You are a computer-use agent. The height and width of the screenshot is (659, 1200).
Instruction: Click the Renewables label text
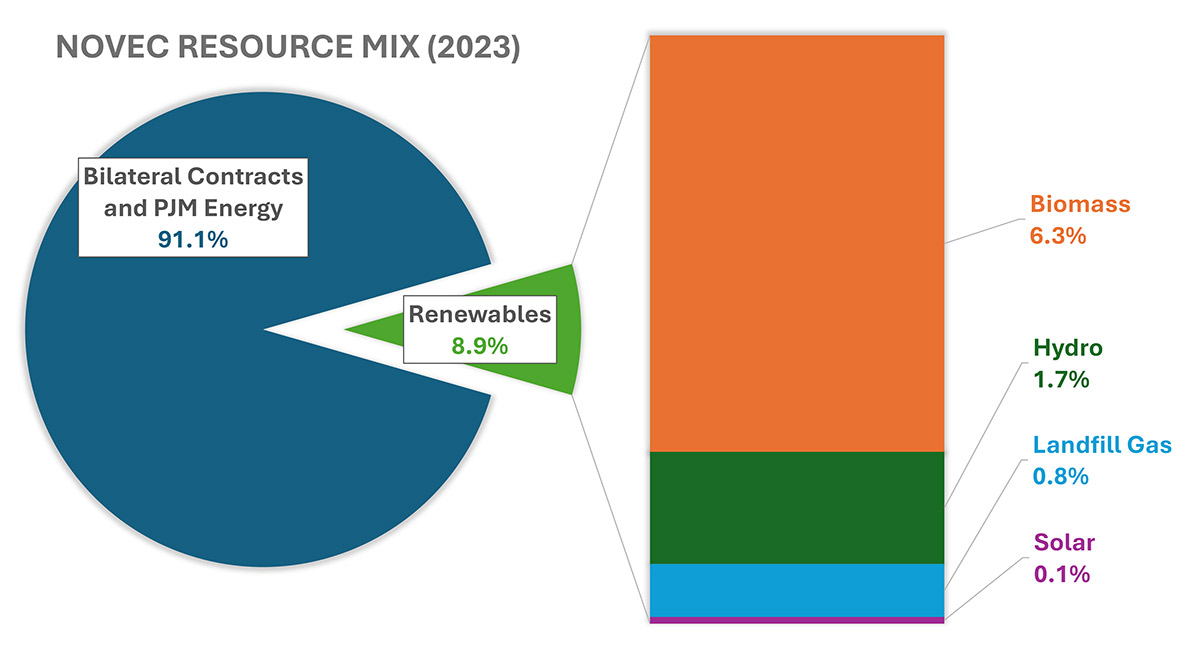tap(479, 314)
